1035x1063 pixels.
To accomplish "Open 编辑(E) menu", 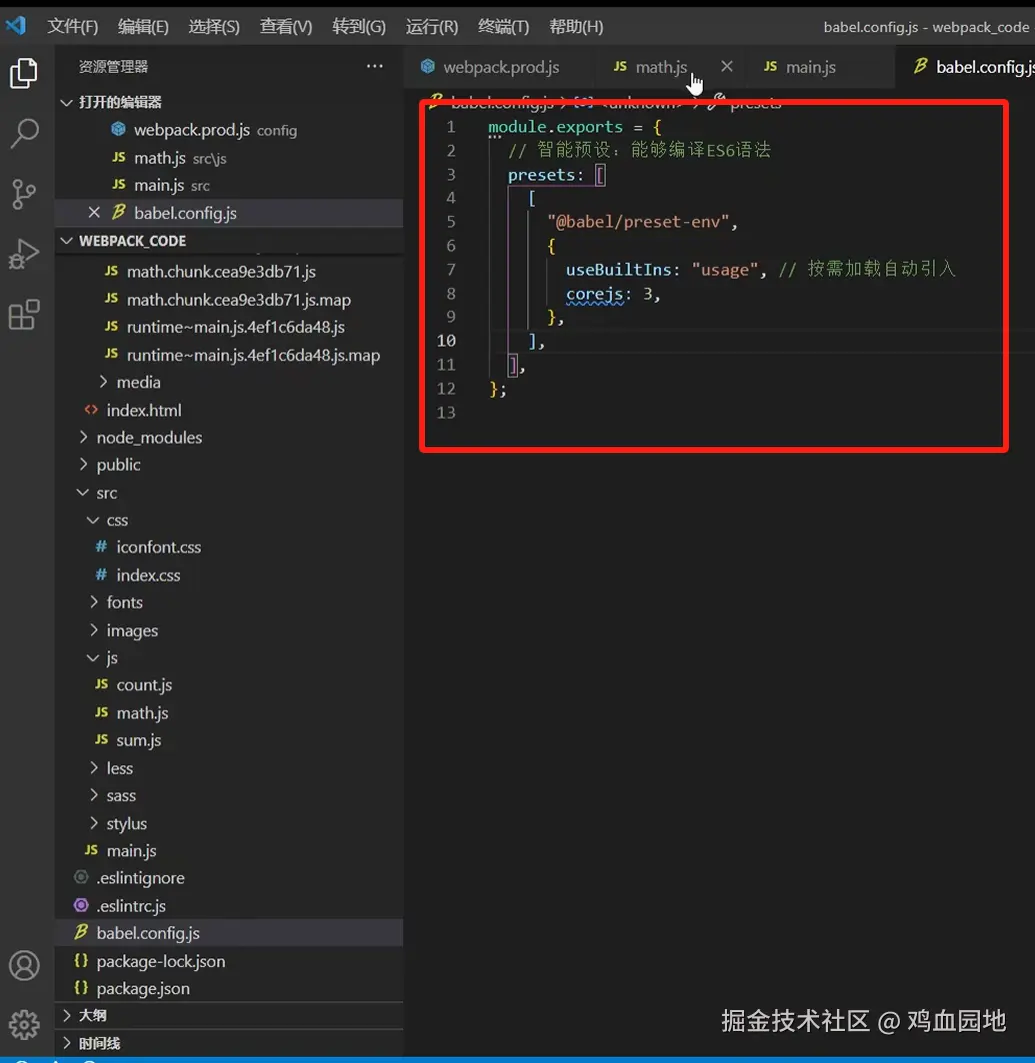I will click(143, 26).
